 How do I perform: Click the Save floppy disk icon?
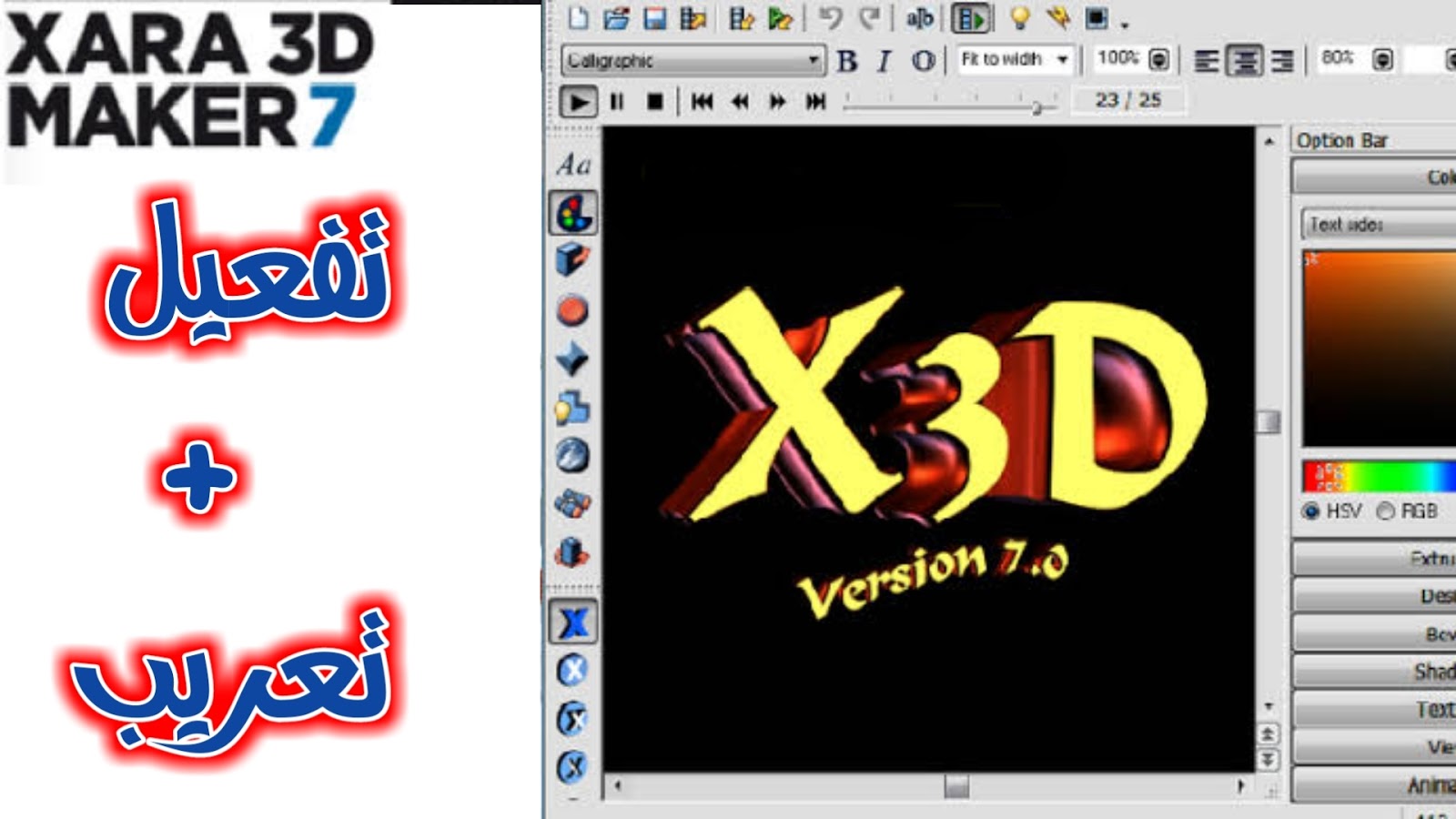(x=654, y=18)
